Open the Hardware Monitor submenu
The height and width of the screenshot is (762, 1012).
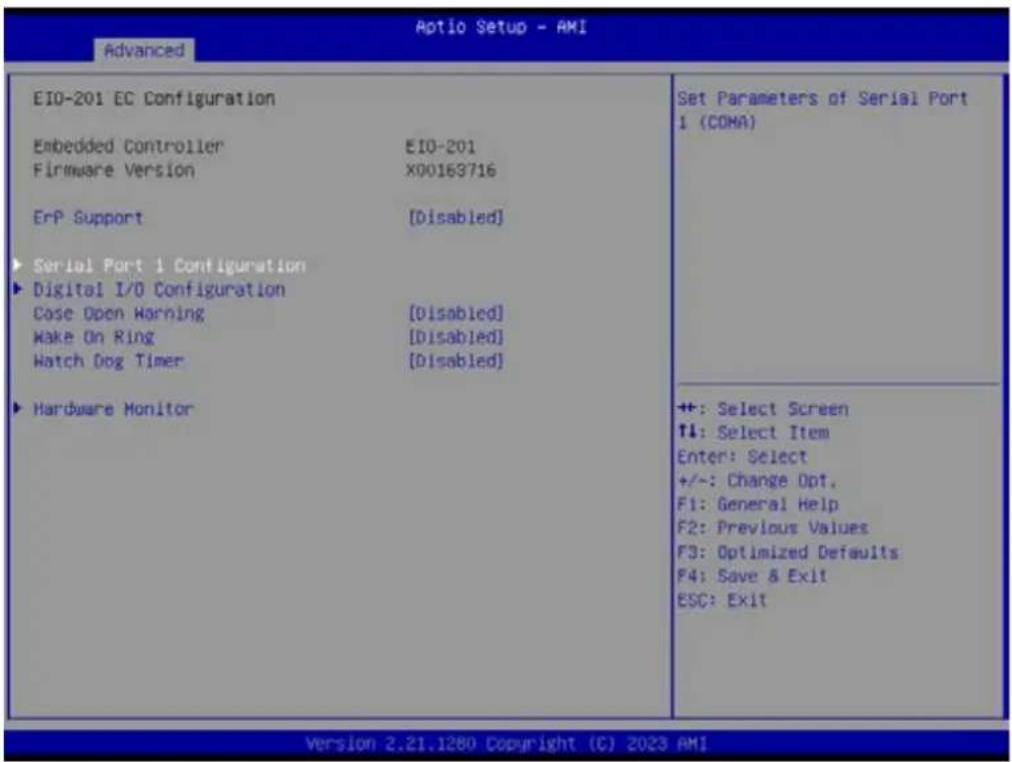click(x=113, y=409)
